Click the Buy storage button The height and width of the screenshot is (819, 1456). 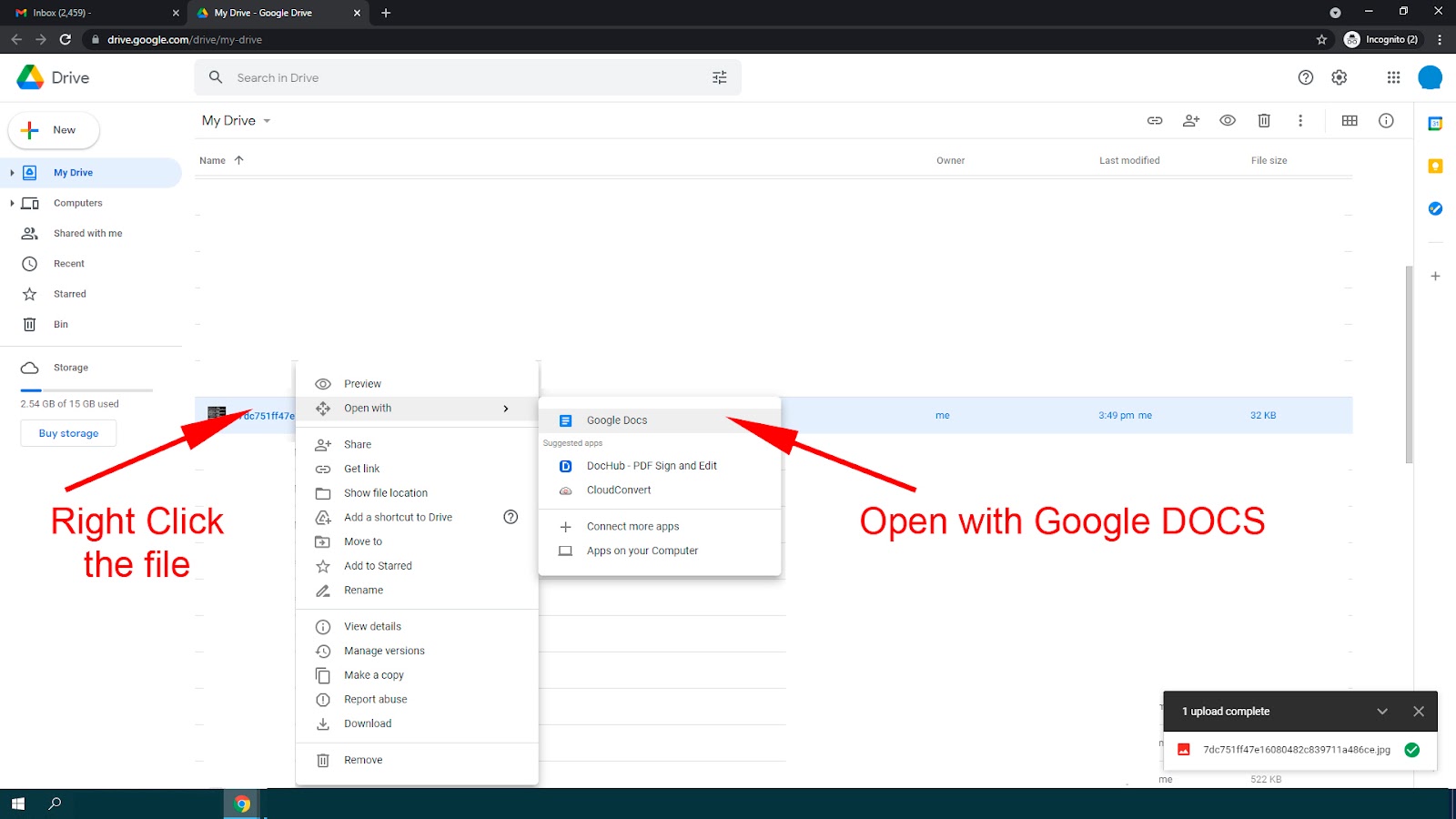point(68,433)
